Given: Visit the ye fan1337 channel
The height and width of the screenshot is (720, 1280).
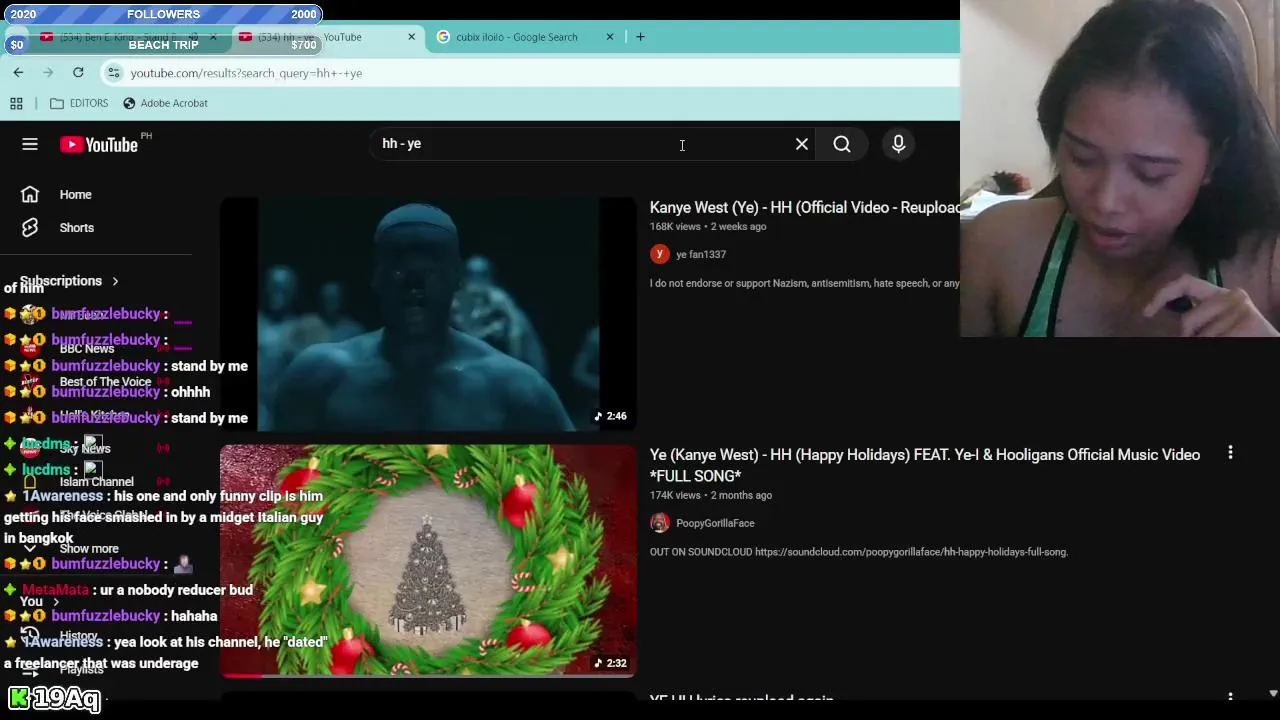Looking at the screenshot, I should pos(701,255).
